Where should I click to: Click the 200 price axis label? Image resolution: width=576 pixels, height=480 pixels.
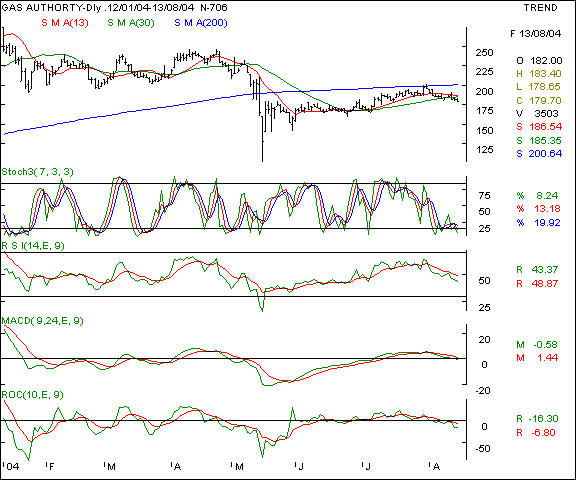pos(485,91)
